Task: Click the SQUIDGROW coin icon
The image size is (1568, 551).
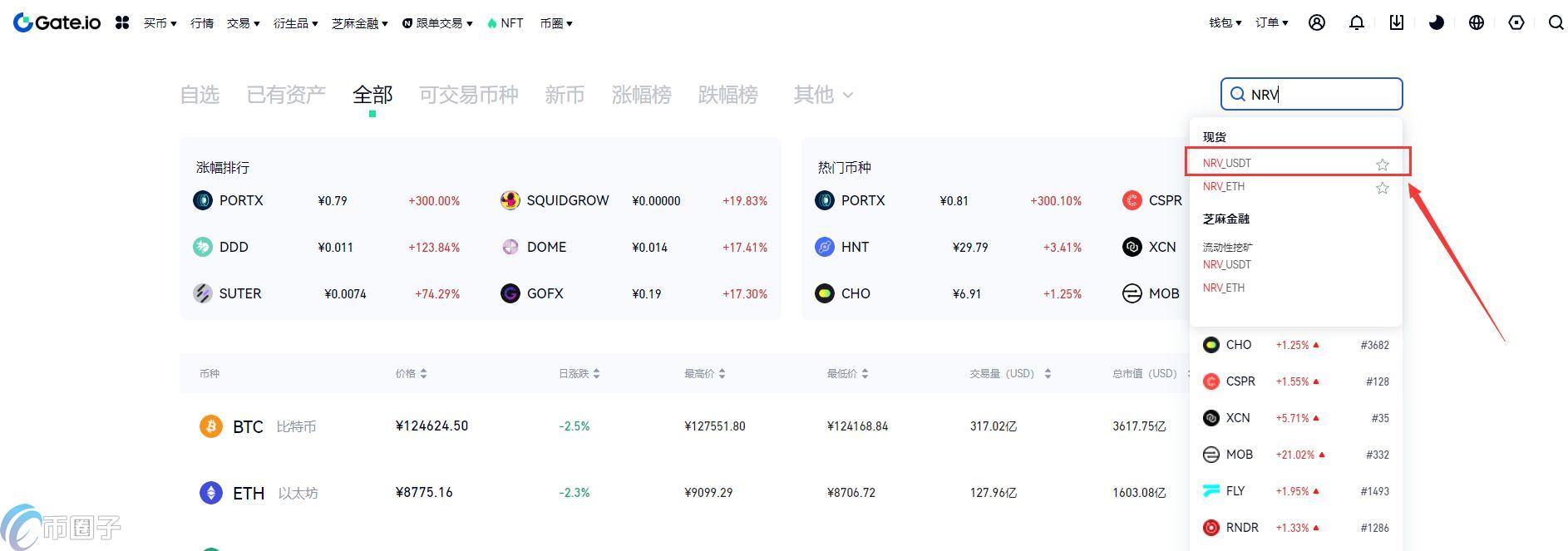Action: coord(510,200)
